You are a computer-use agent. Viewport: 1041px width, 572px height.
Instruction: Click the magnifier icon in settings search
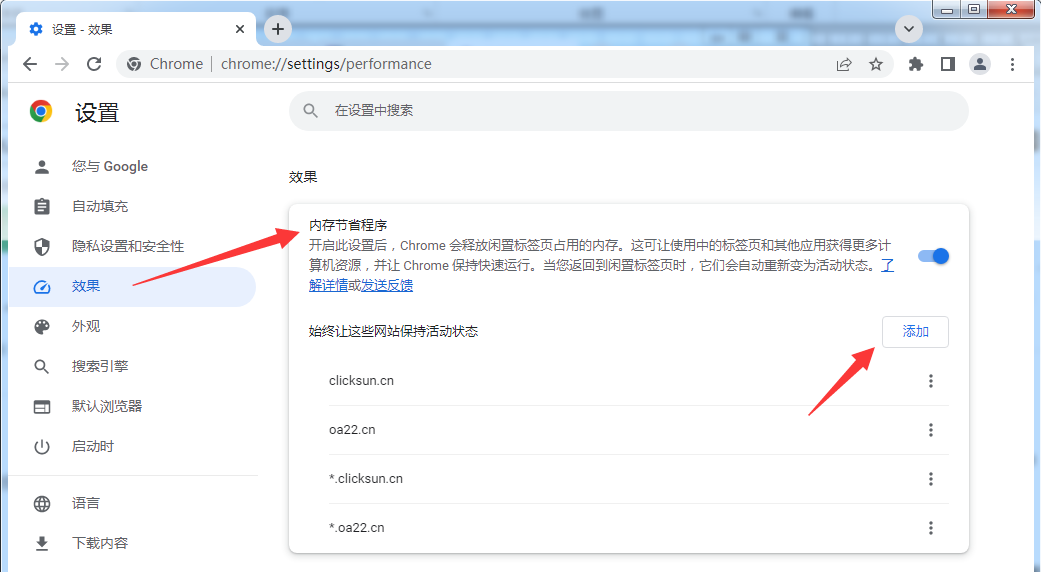coord(310,111)
